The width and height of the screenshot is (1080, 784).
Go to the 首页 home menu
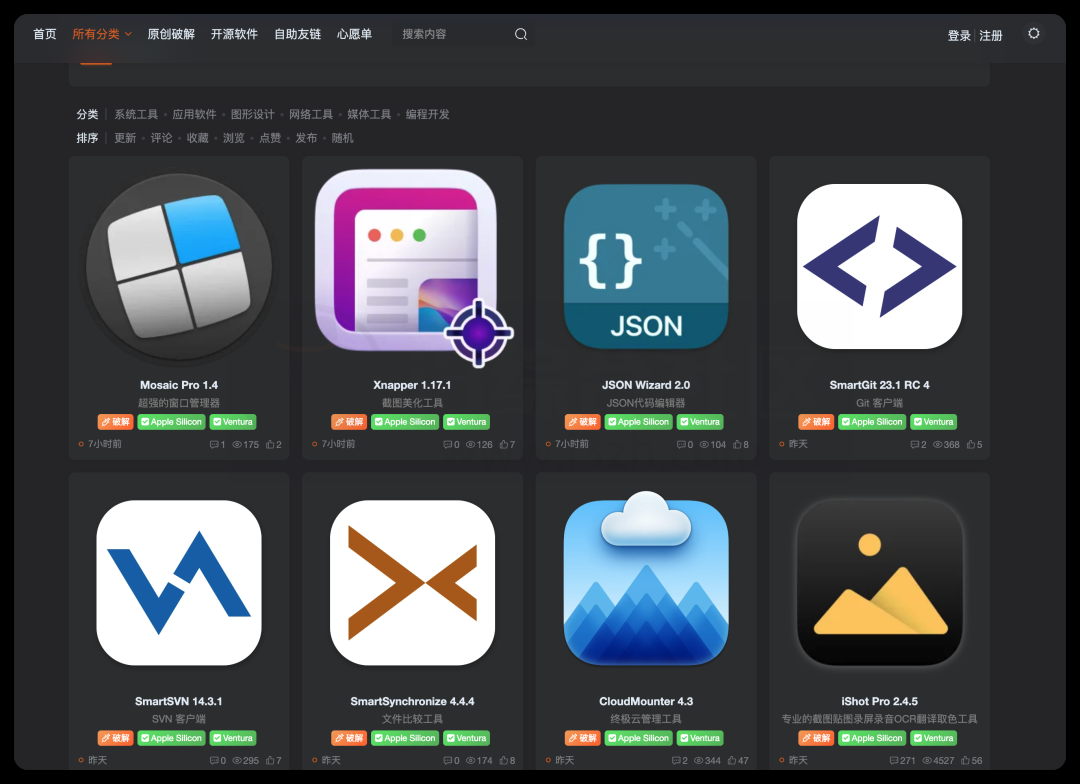(x=45, y=34)
